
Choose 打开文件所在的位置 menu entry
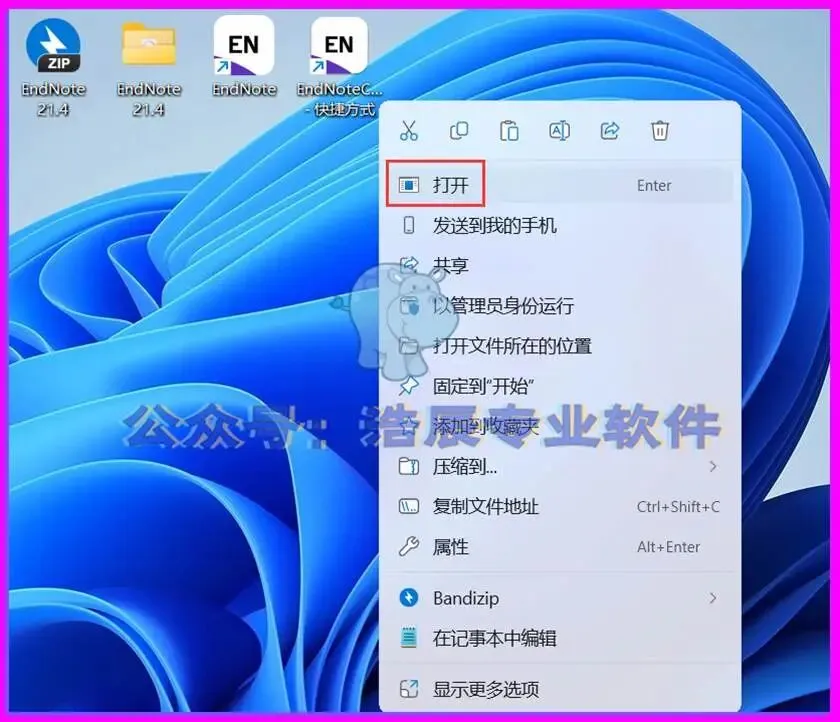click(x=559, y=346)
